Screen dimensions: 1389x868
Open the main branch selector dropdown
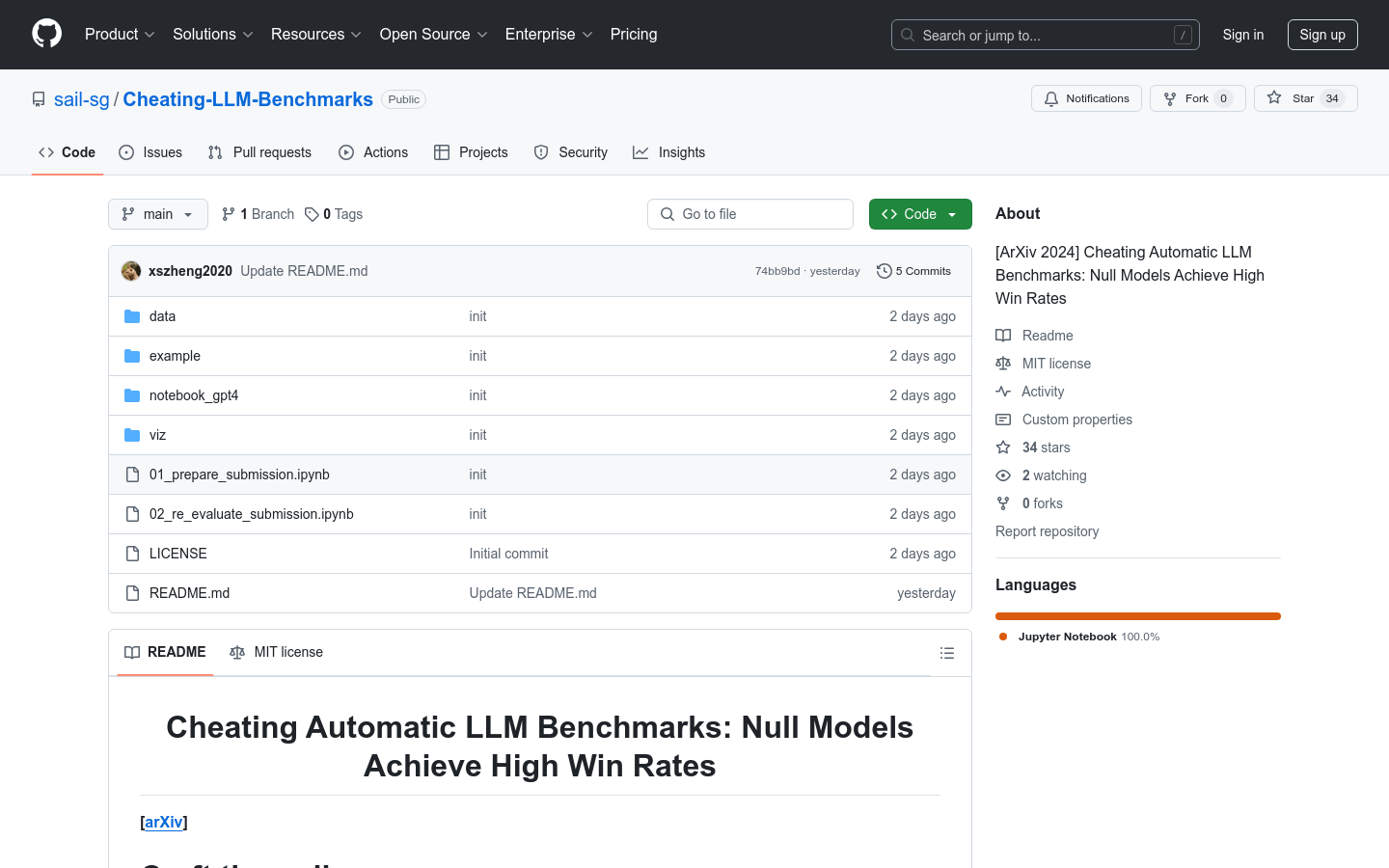point(158,214)
